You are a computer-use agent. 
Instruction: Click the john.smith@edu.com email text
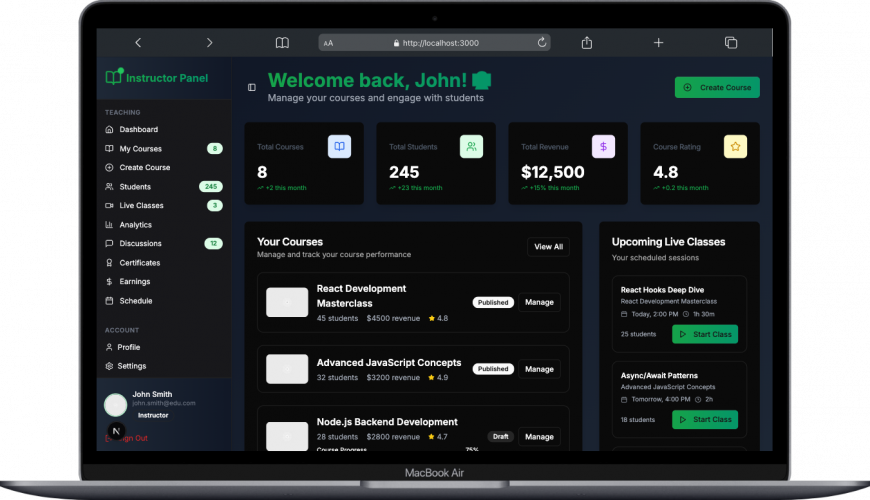(x=164, y=403)
